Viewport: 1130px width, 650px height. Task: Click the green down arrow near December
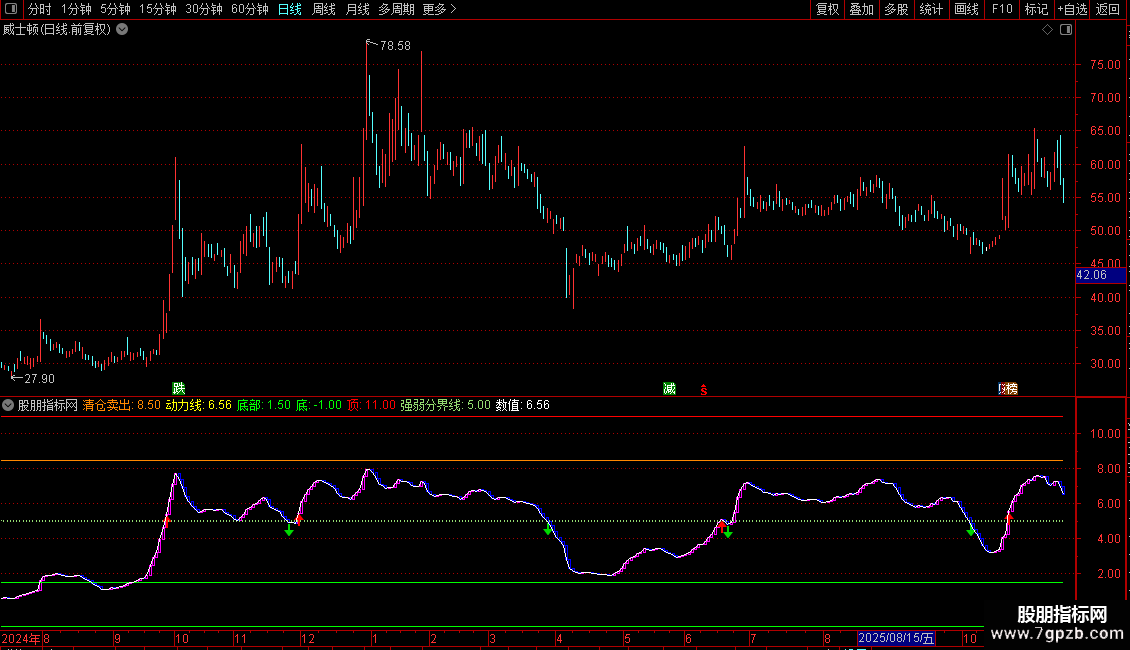pyautogui.click(x=289, y=530)
